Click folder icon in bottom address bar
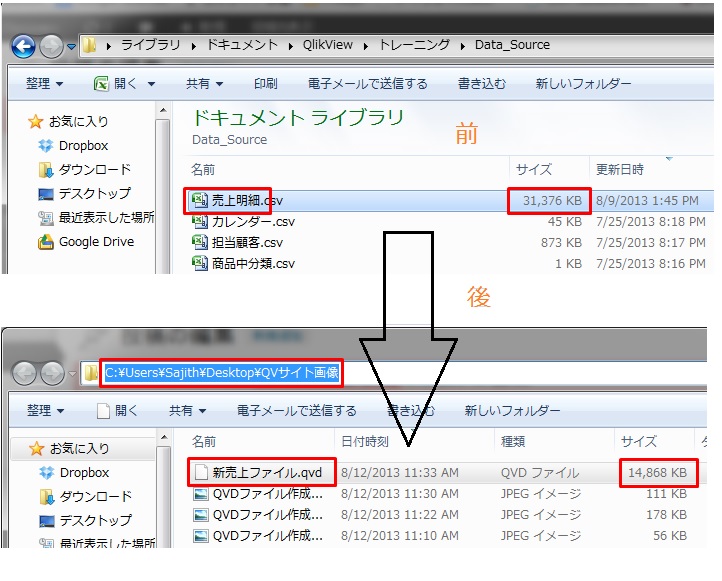This screenshot has height=581, width=722. 91,373
